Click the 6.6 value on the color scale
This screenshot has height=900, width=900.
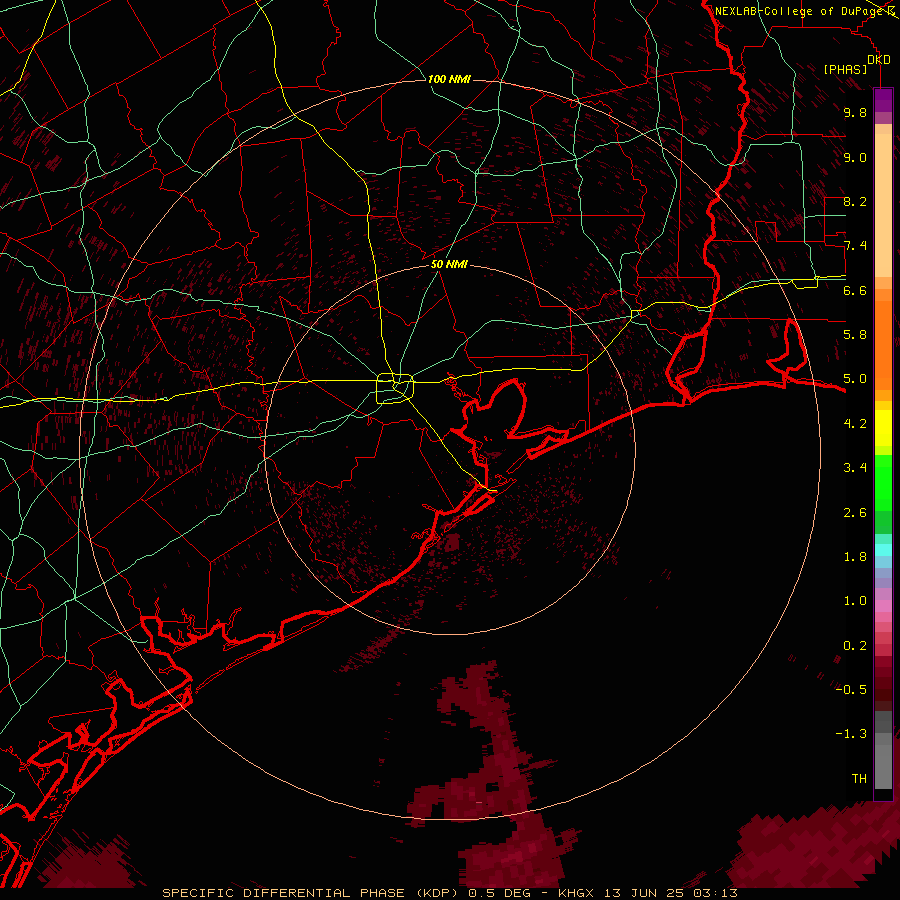tap(855, 290)
